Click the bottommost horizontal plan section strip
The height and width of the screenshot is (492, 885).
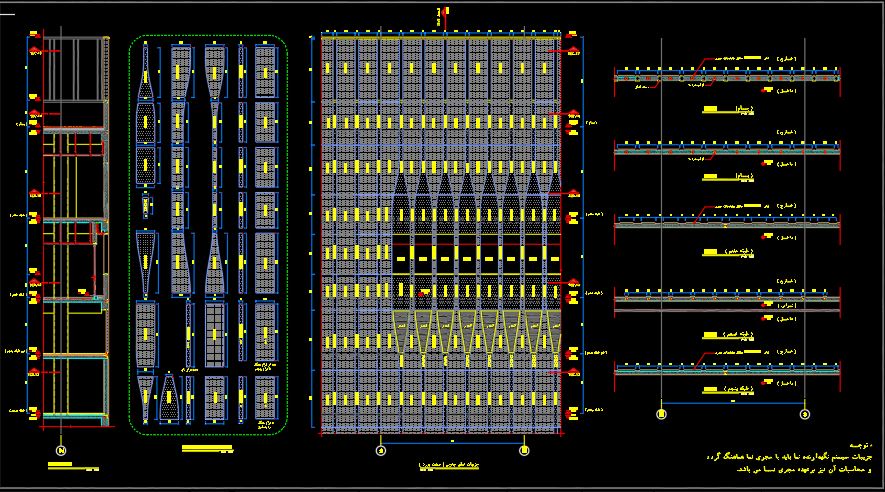click(x=727, y=368)
